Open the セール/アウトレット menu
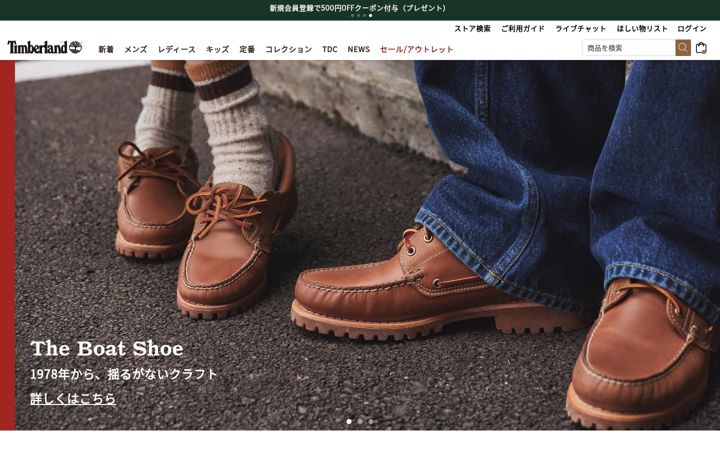 tap(416, 49)
